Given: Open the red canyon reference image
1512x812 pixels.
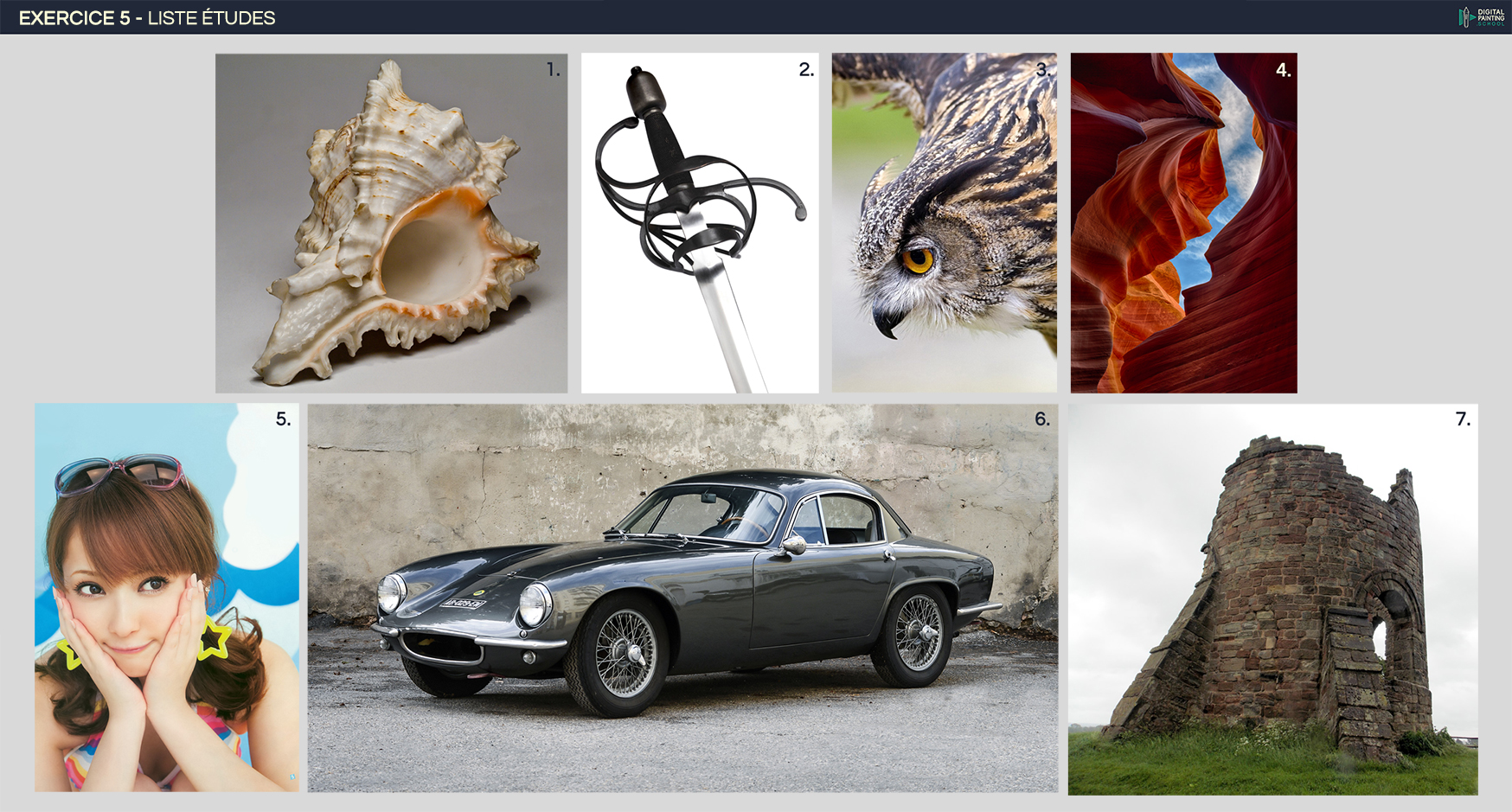Looking at the screenshot, I should [1183, 223].
